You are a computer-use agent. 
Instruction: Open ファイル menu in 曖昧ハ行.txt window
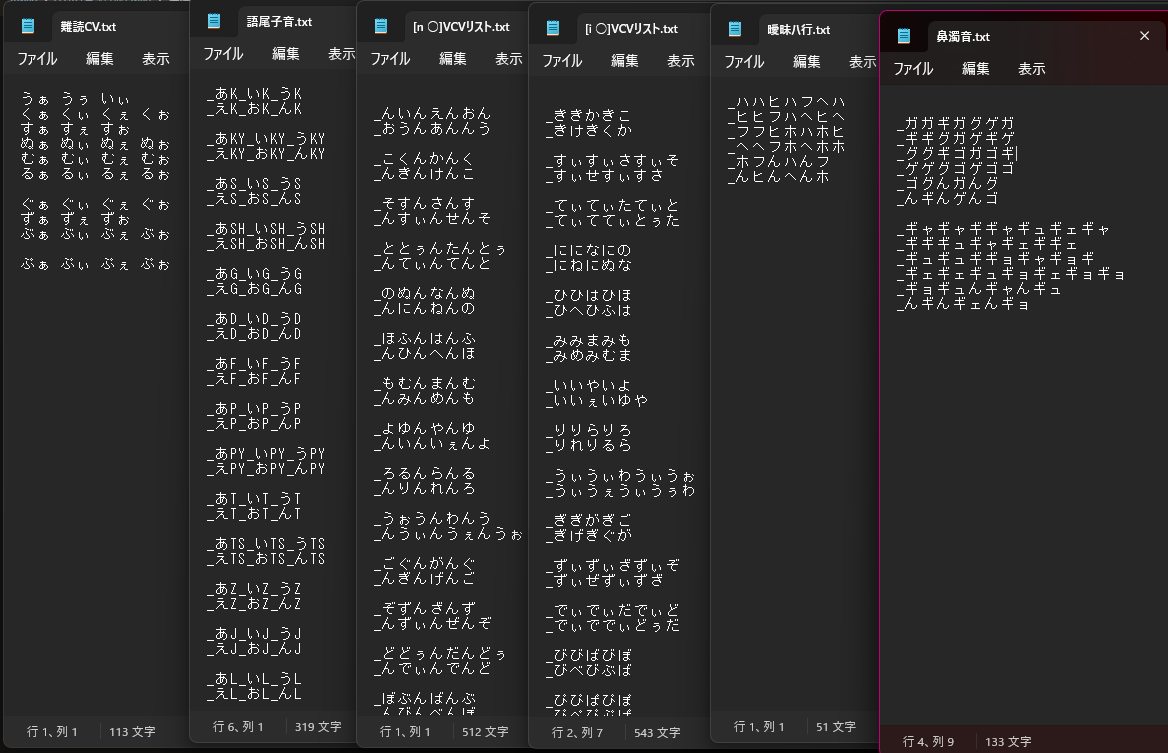pos(744,62)
